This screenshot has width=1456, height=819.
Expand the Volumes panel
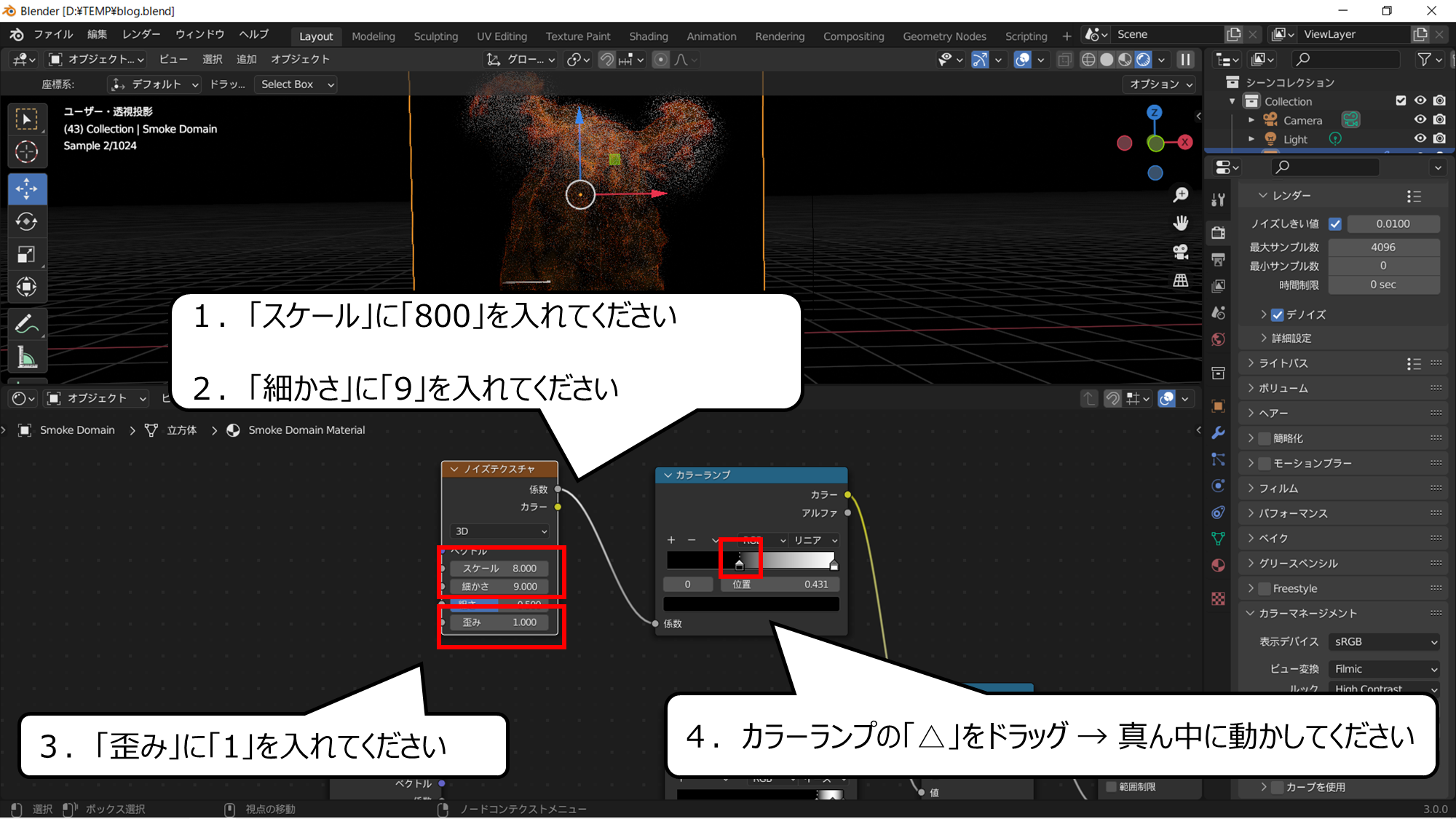tap(1283, 388)
